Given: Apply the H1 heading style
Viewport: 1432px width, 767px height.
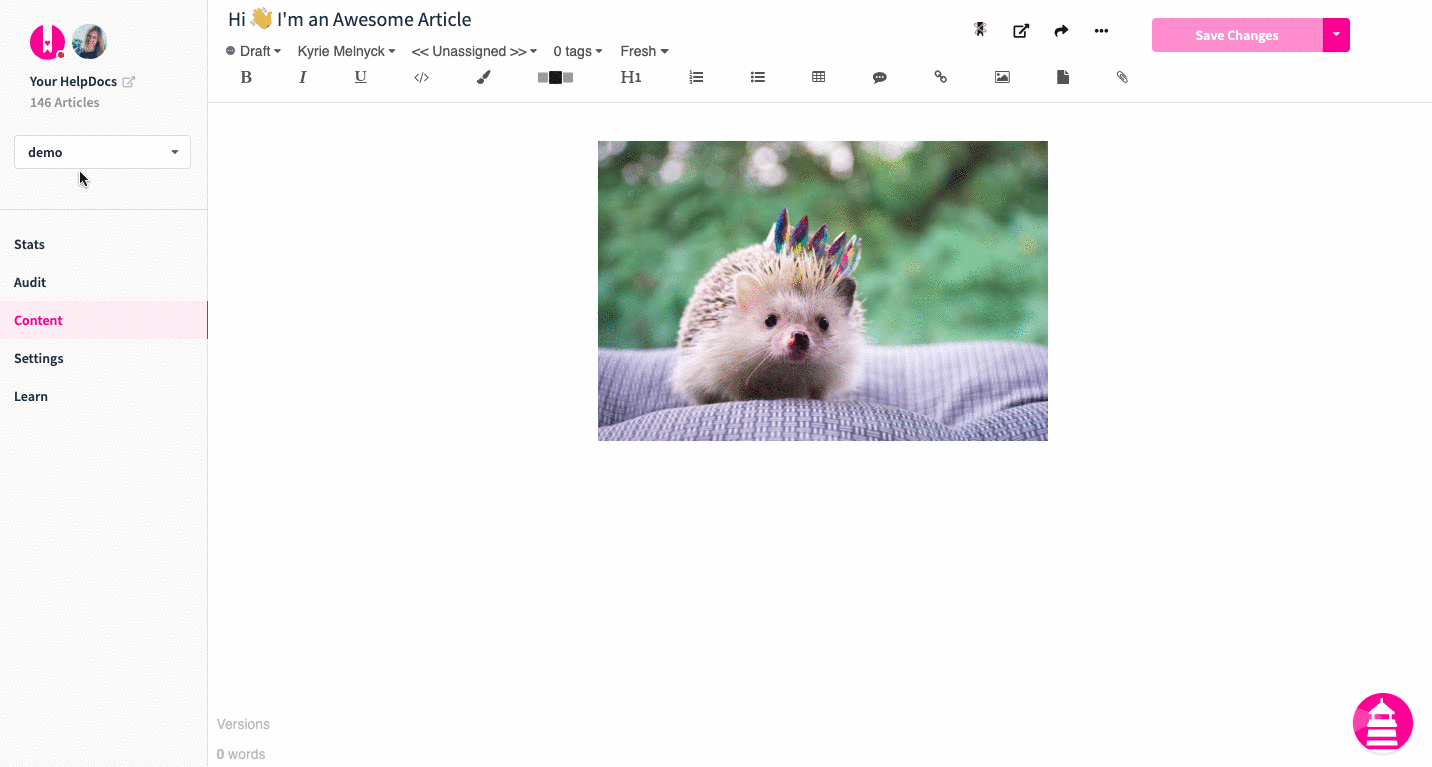Looking at the screenshot, I should coord(631,77).
